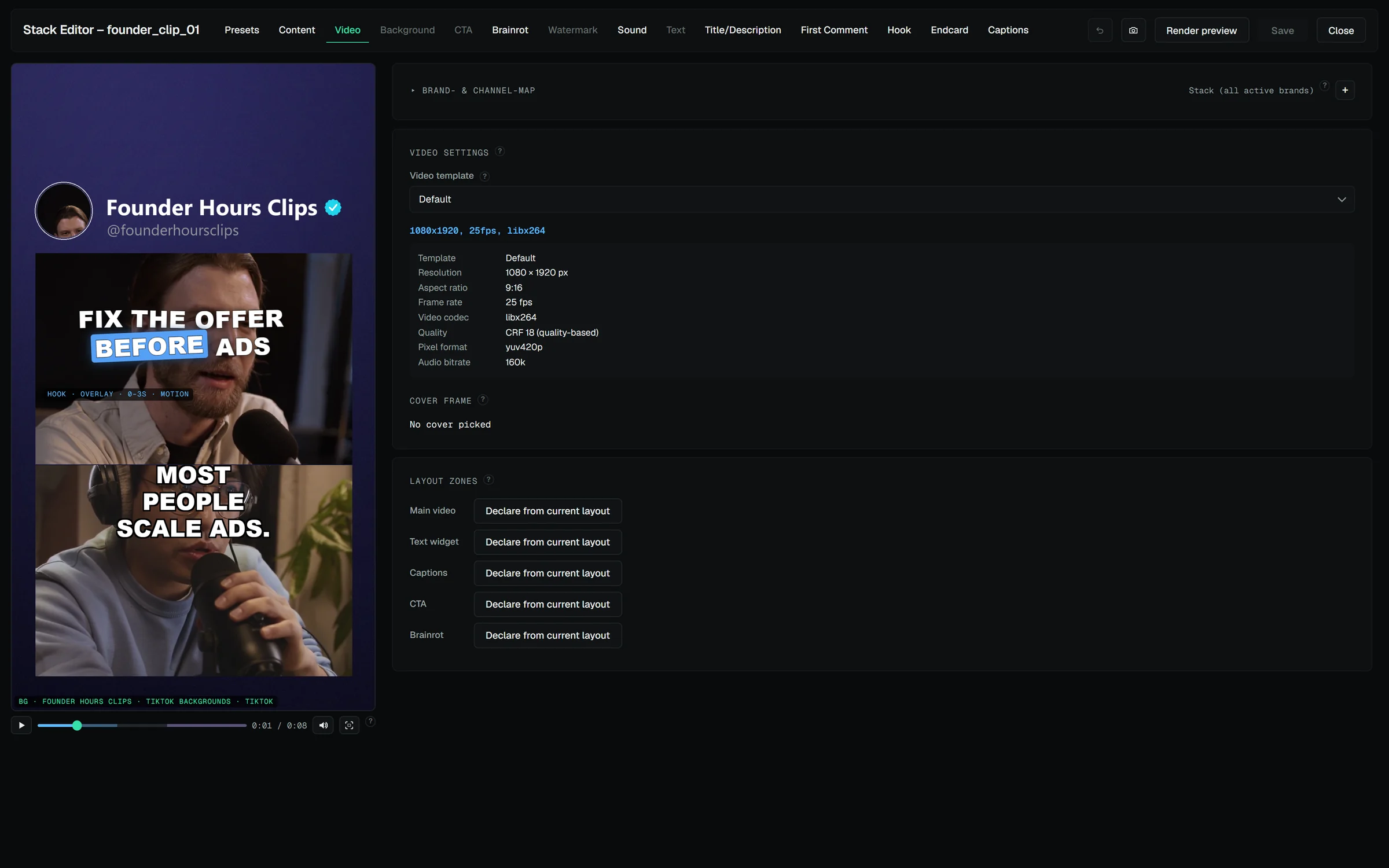The height and width of the screenshot is (868, 1389).
Task: Open help icon beside Cover Frame heading
Action: pos(483,400)
